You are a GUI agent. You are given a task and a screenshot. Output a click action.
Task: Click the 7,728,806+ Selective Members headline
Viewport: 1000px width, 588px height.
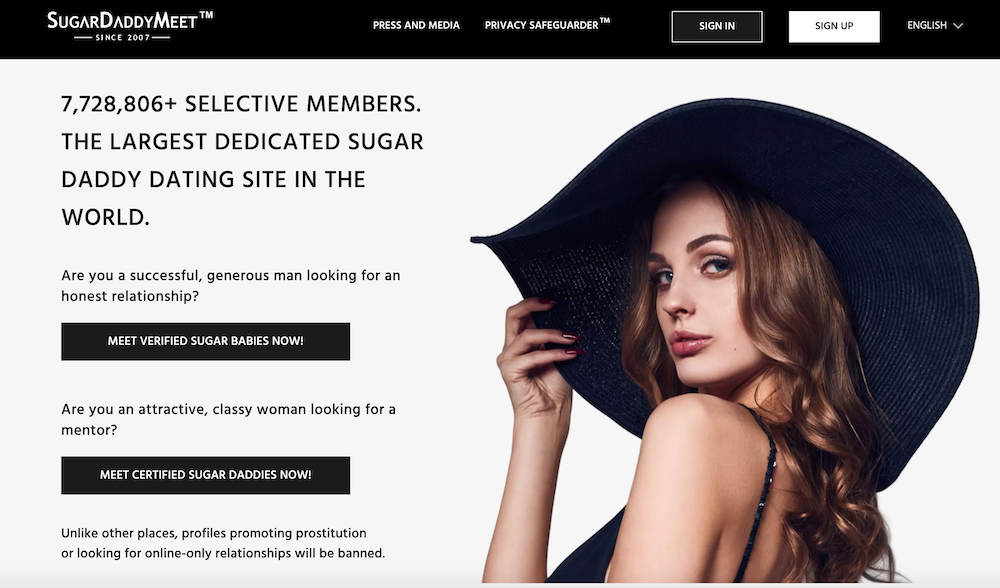pos(241,104)
